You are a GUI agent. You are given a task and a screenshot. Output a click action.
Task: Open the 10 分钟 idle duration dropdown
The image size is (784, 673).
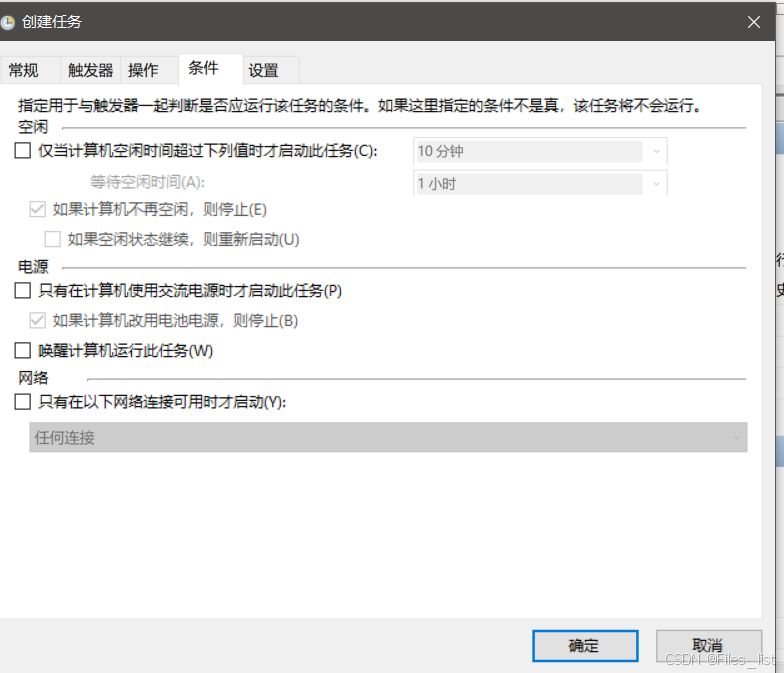pos(540,151)
